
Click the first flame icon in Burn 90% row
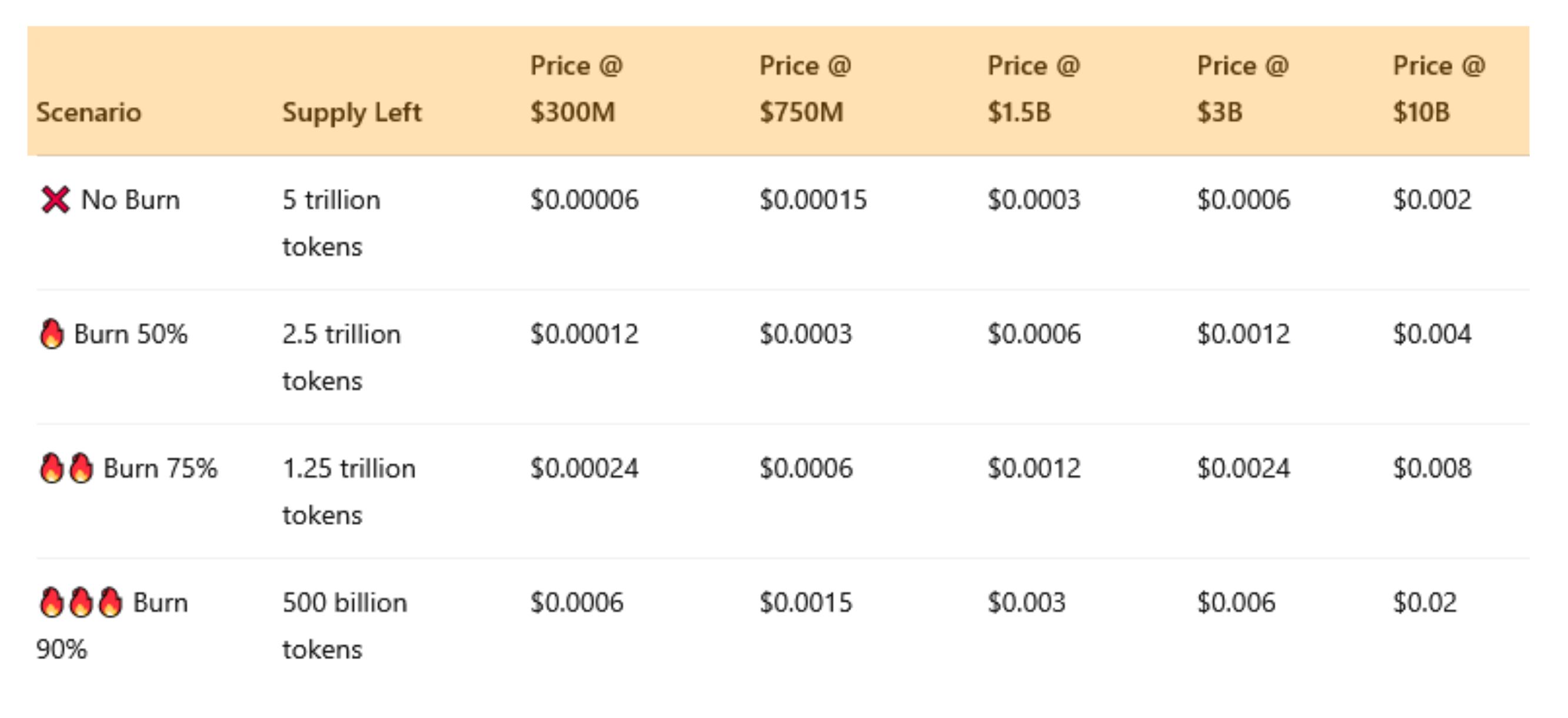(52, 602)
